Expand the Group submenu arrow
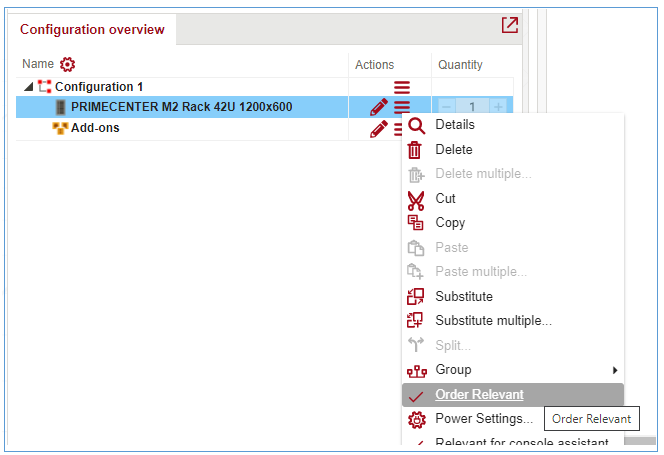The width and height of the screenshot is (664, 455). (x=615, y=370)
